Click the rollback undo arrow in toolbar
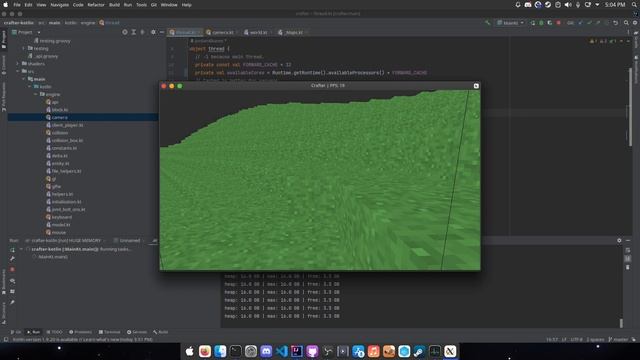This screenshot has height=360, width=640. point(616,23)
